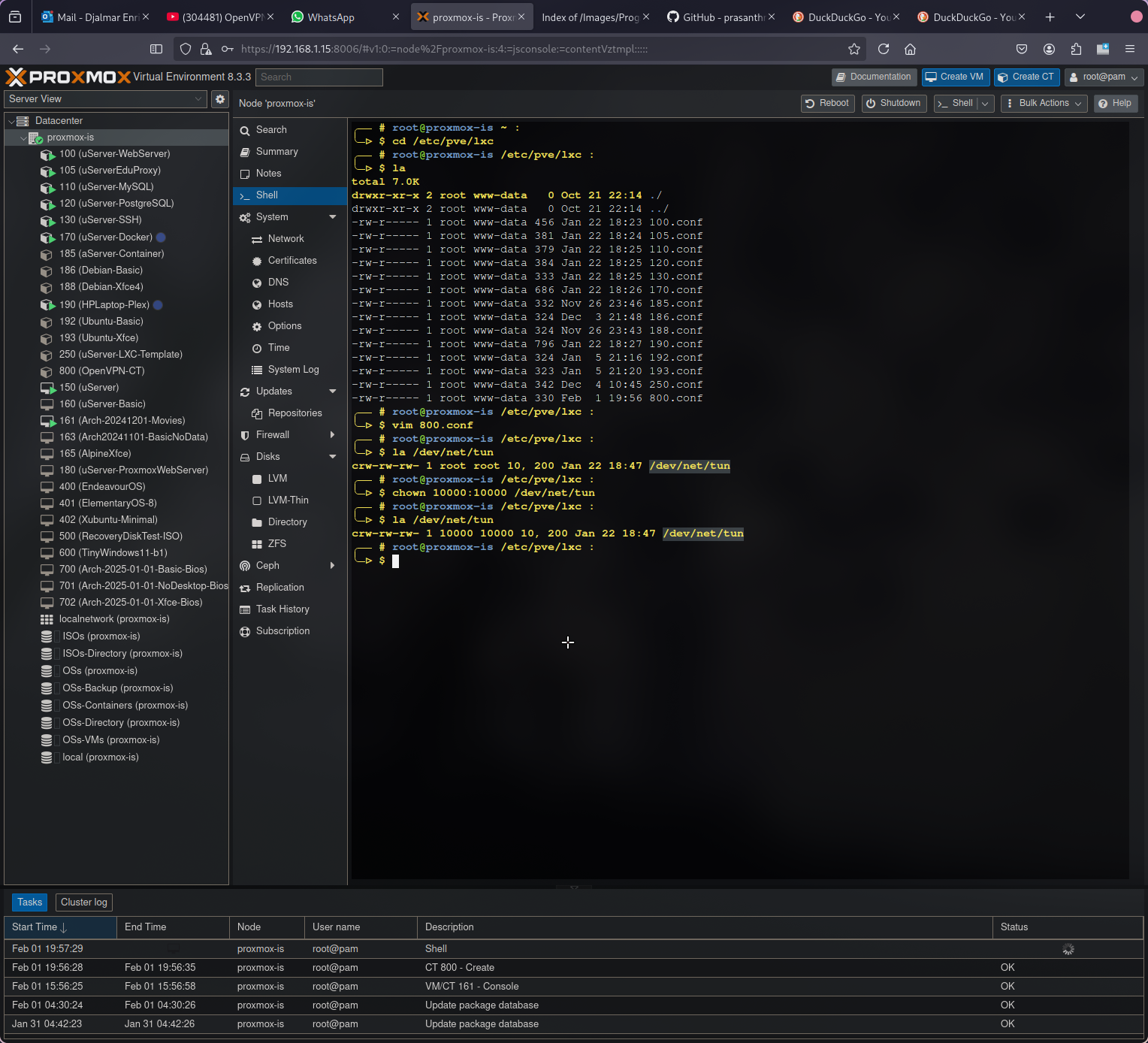The image size is (1148, 1043).
Task: Open the Firefox extensions puzzle icon
Action: (1076, 49)
